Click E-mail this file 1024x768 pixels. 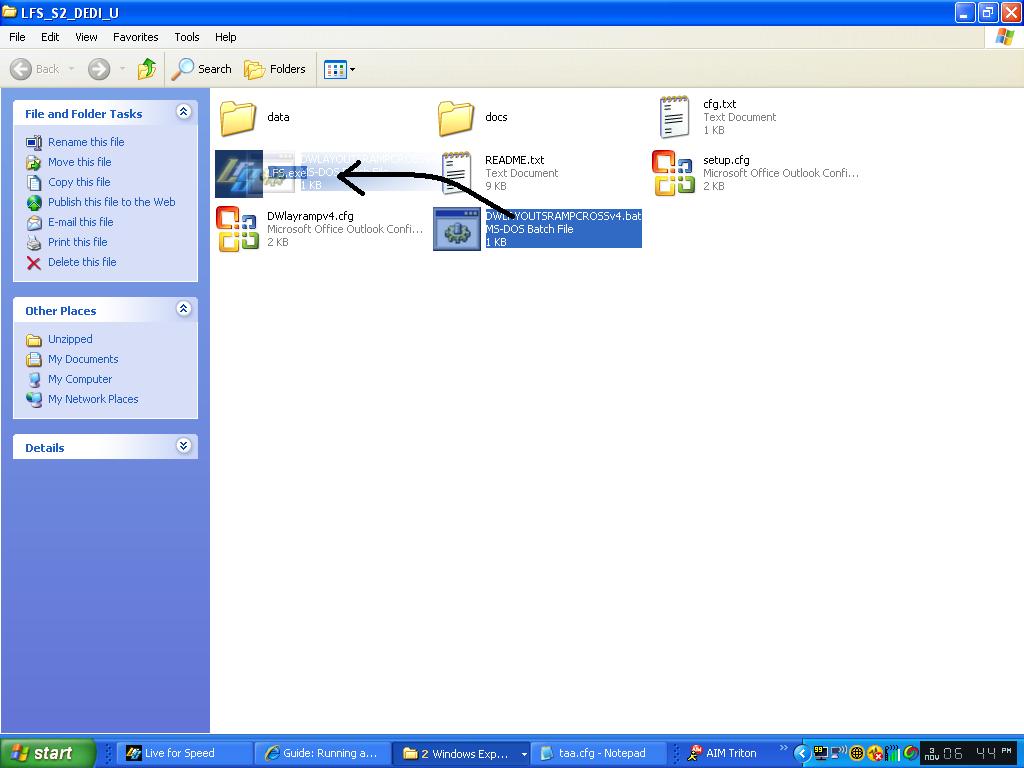pyautogui.click(x=81, y=222)
